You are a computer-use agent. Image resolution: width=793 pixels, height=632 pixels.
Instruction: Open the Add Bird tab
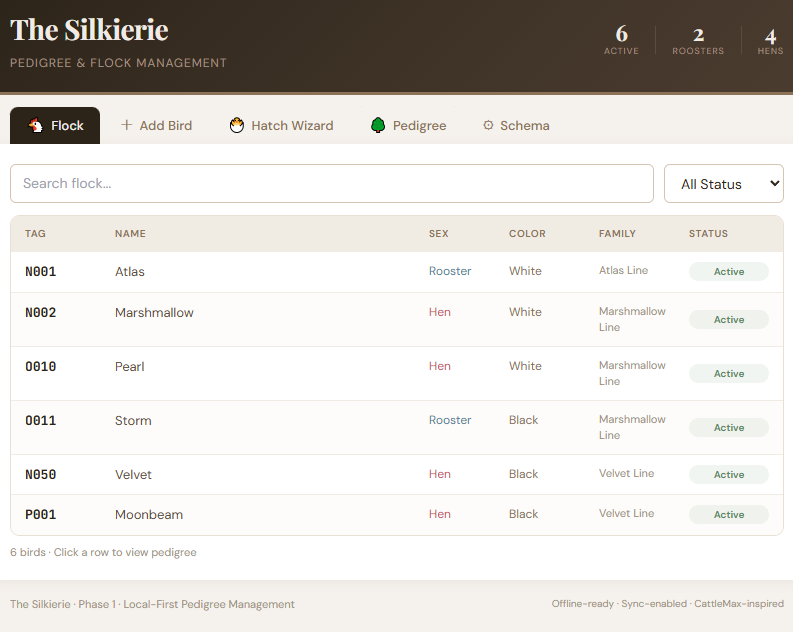(x=157, y=125)
